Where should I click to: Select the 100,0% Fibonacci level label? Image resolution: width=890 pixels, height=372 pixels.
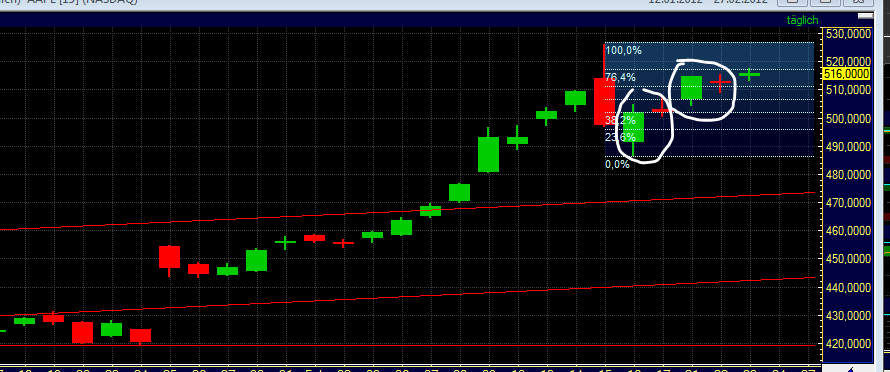(623, 51)
